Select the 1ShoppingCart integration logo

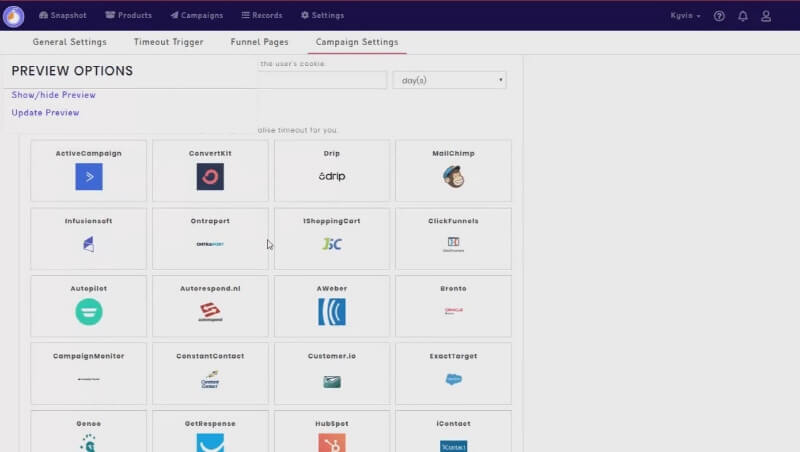pyautogui.click(x=332, y=244)
